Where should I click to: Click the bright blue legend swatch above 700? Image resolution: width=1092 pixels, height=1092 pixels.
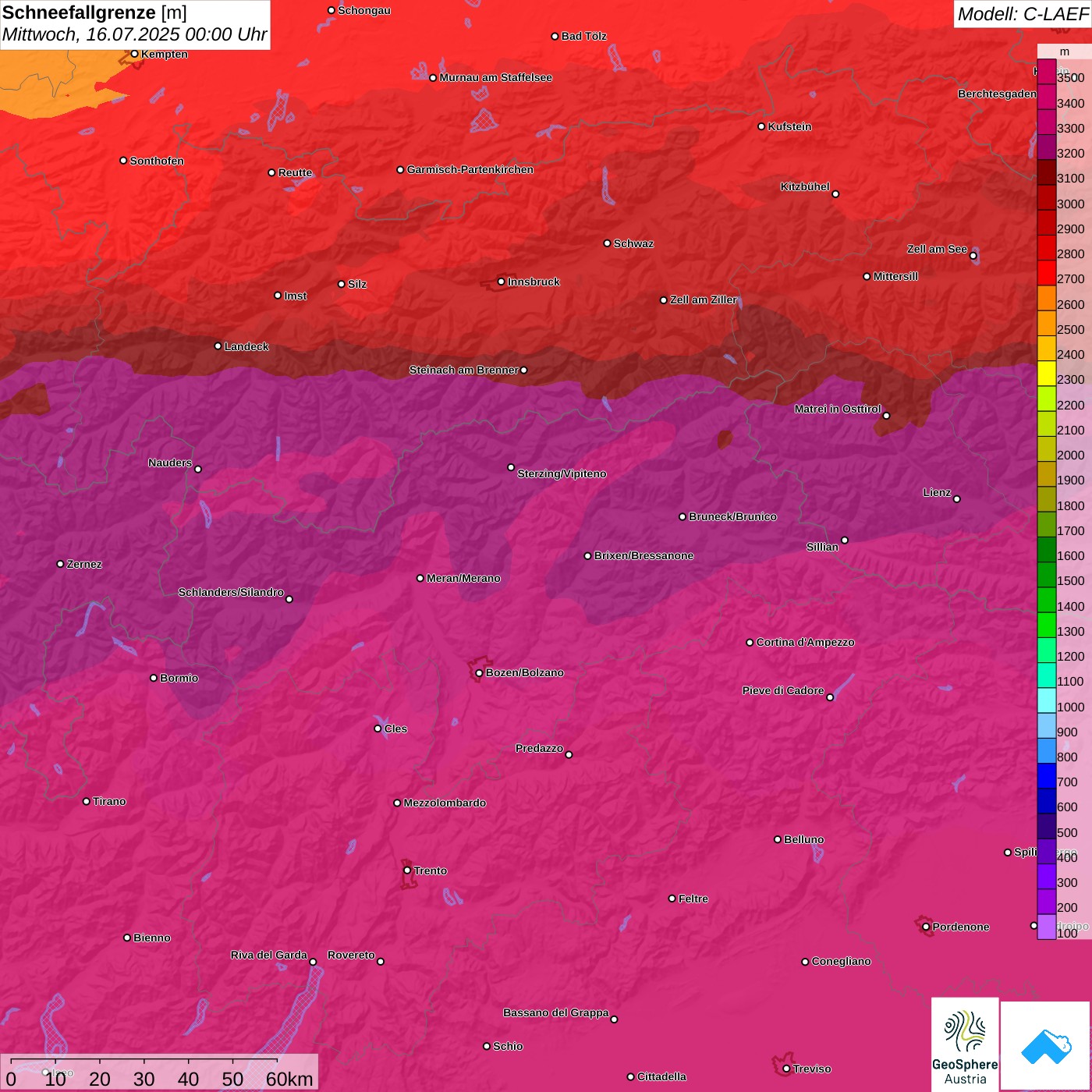(x=1046, y=775)
